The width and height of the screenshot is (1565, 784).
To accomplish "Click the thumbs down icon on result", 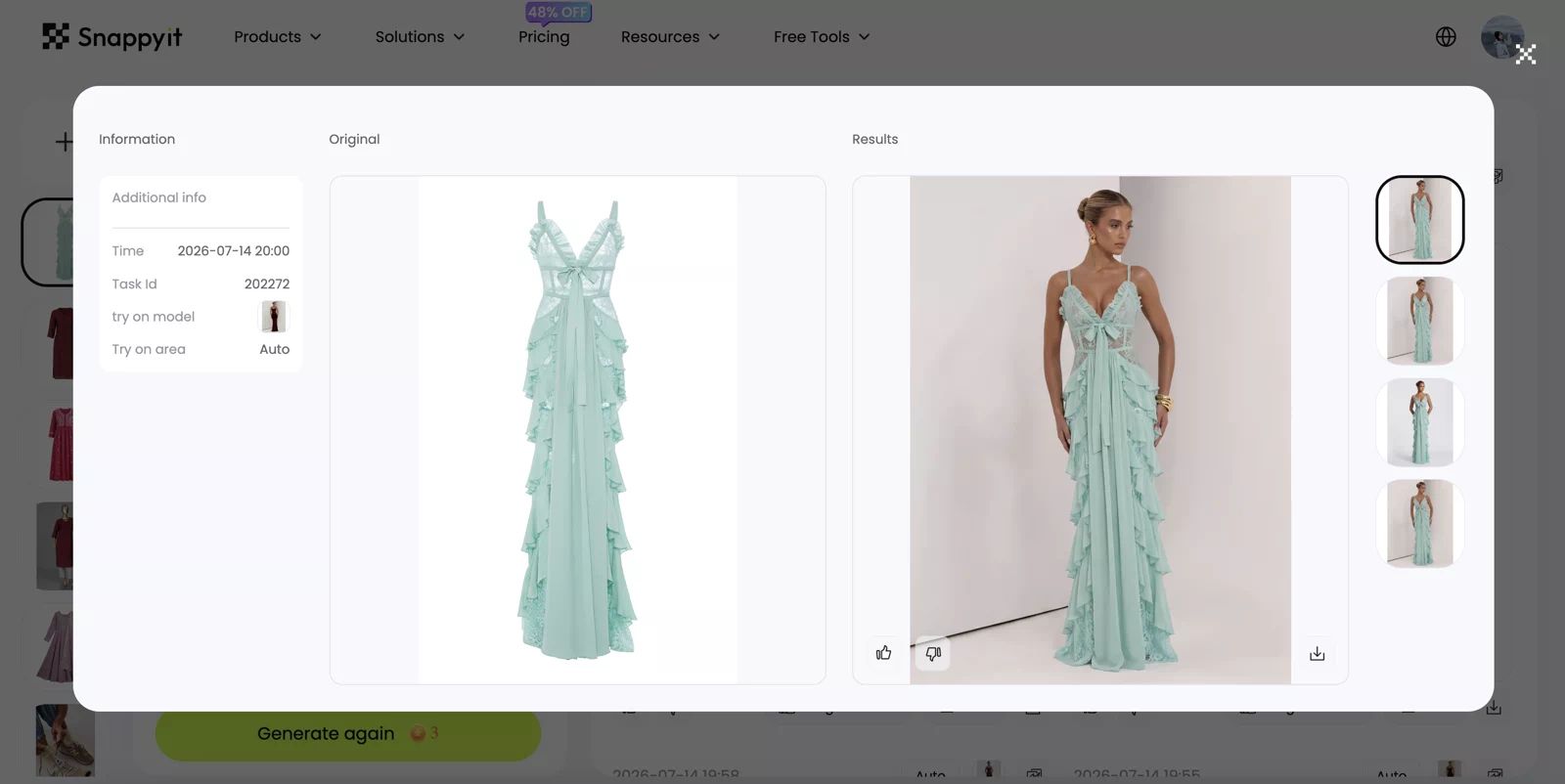I will point(933,653).
